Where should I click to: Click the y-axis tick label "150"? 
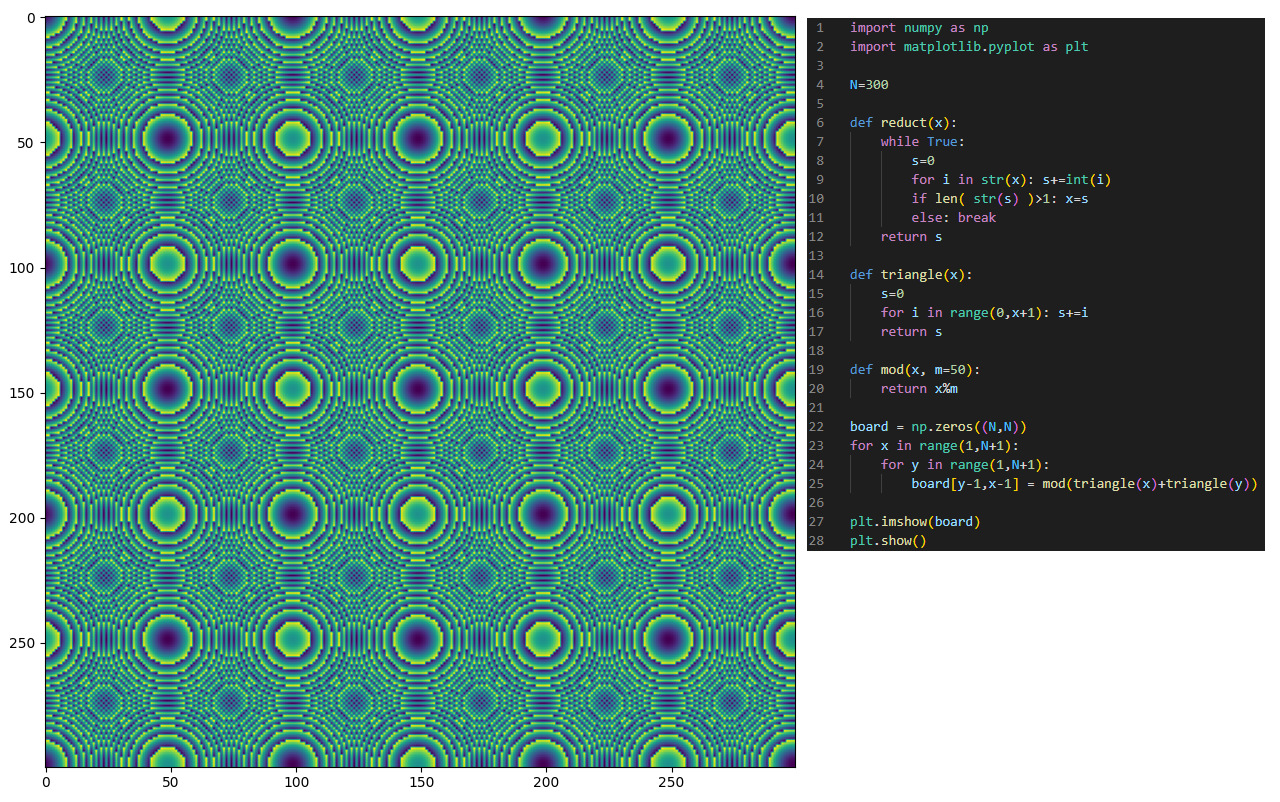[23, 393]
